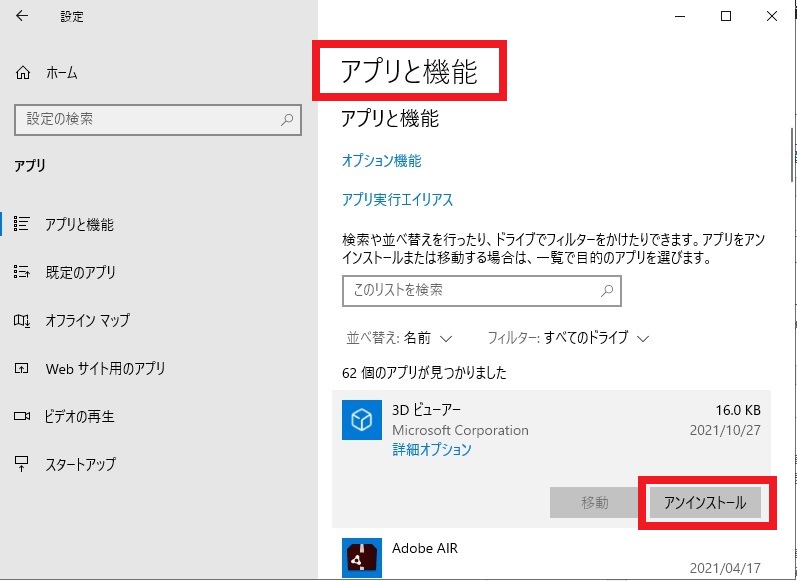Expand the フィルター: すべてのドライブ dropdown
The image size is (797, 581).
point(568,338)
